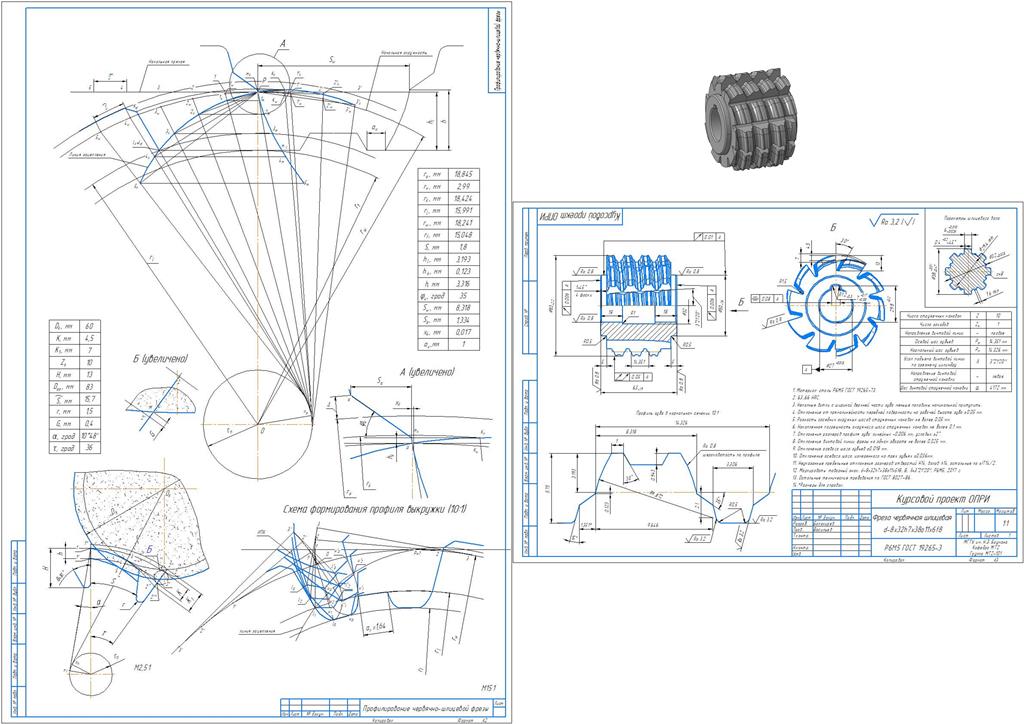Click the table value "15,048"
The width and height of the screenshot is (1024, 724).
coord(462,235)
